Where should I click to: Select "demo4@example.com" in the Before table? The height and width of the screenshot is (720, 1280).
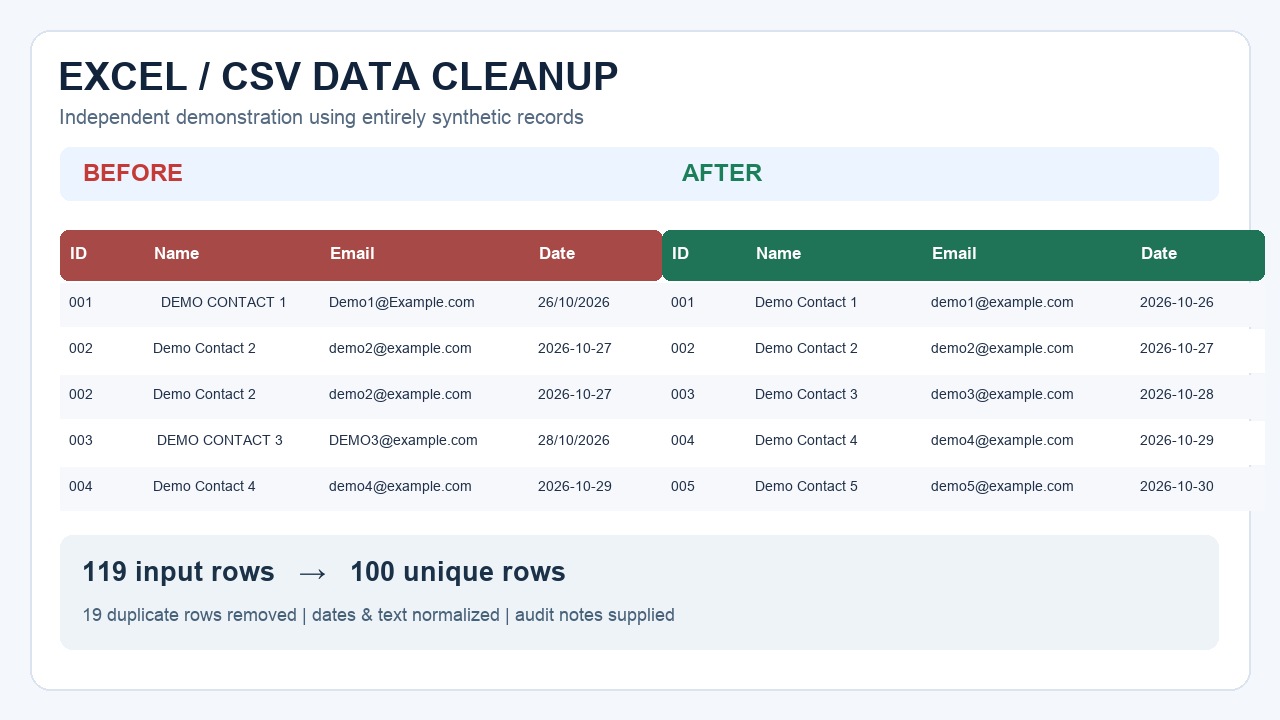pyautogui.click(x=400, y=486)
